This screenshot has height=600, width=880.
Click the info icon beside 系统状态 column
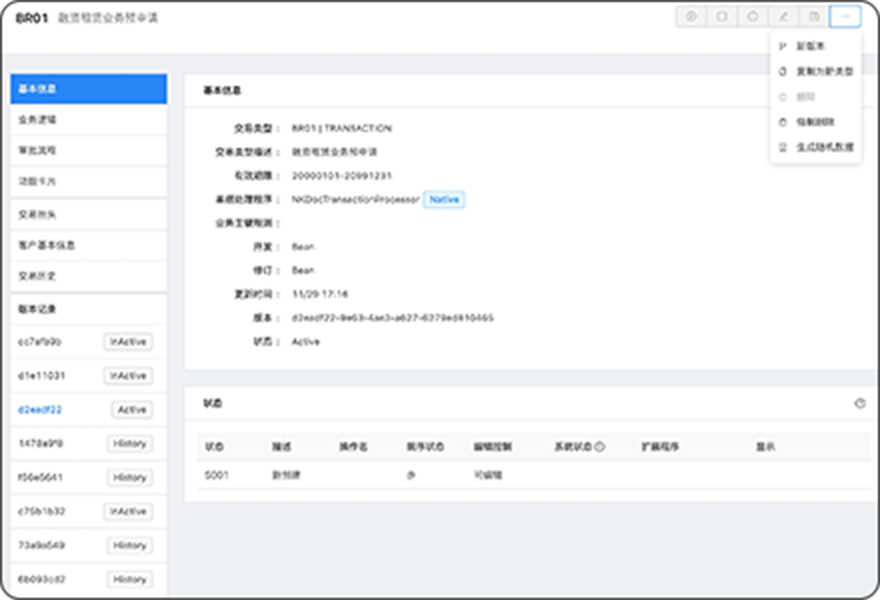pos(600,447)
